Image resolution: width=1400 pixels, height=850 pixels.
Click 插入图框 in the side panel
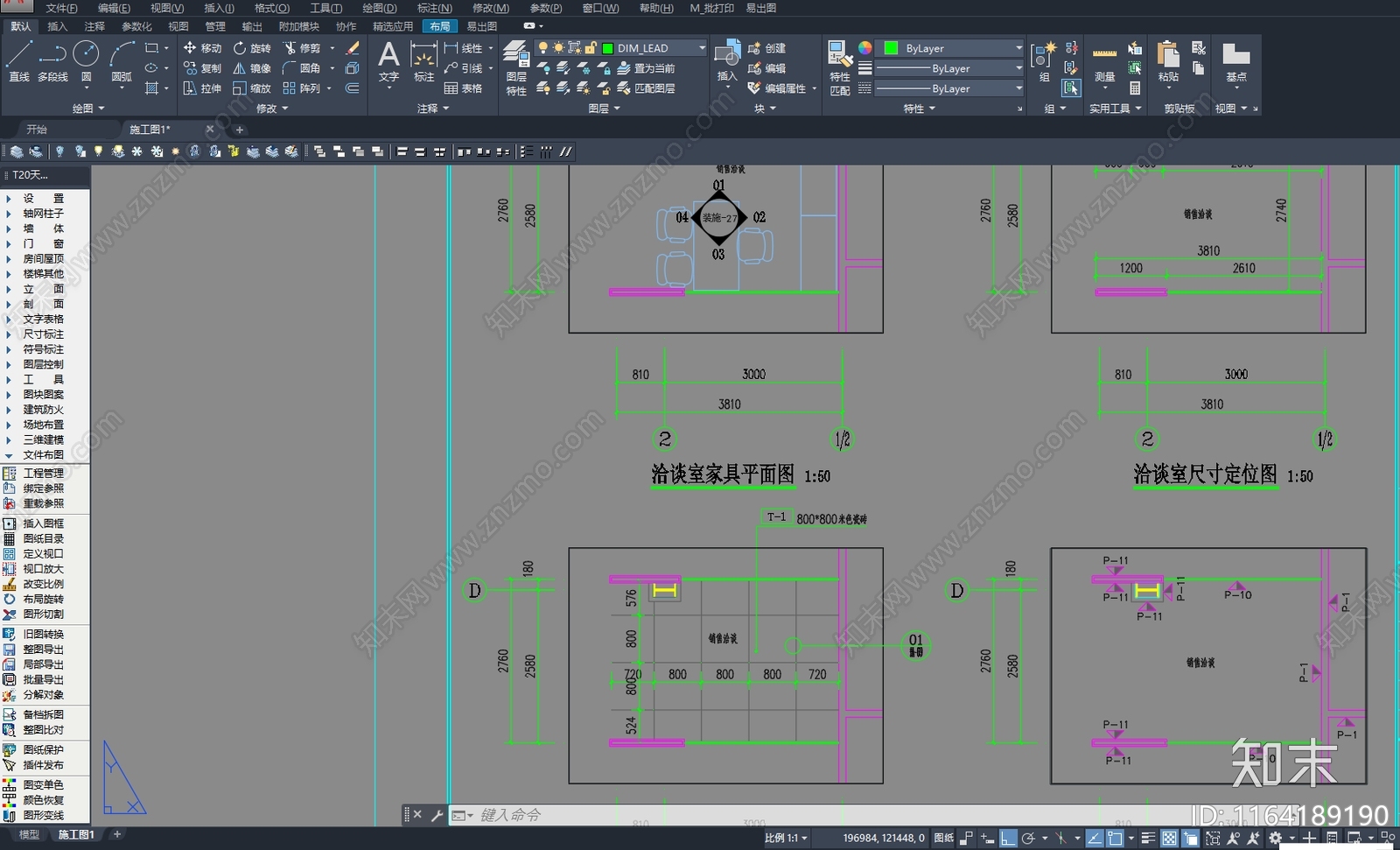(x=44, y=523)
